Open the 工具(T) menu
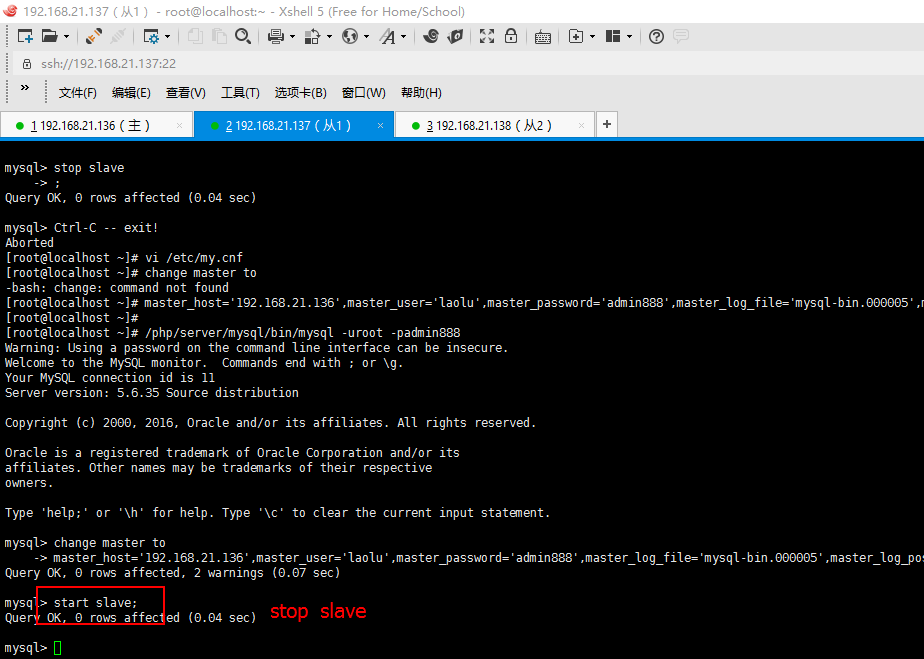Image resolution: width=924 pixels, height=659 pixels. [x=240, y=93]
